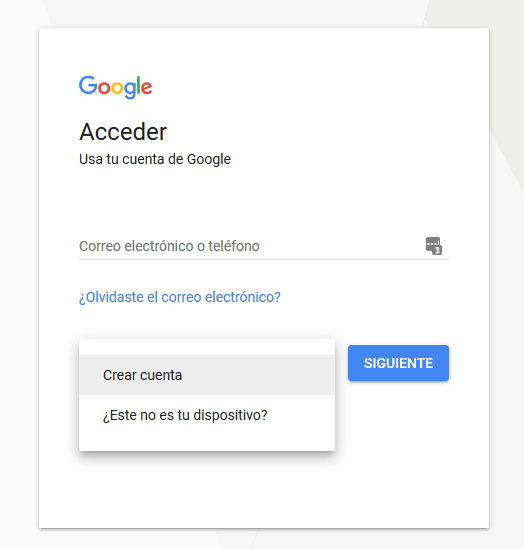Open the autofill key icon with badge 3
524x549 pixels.
point(434,246)
